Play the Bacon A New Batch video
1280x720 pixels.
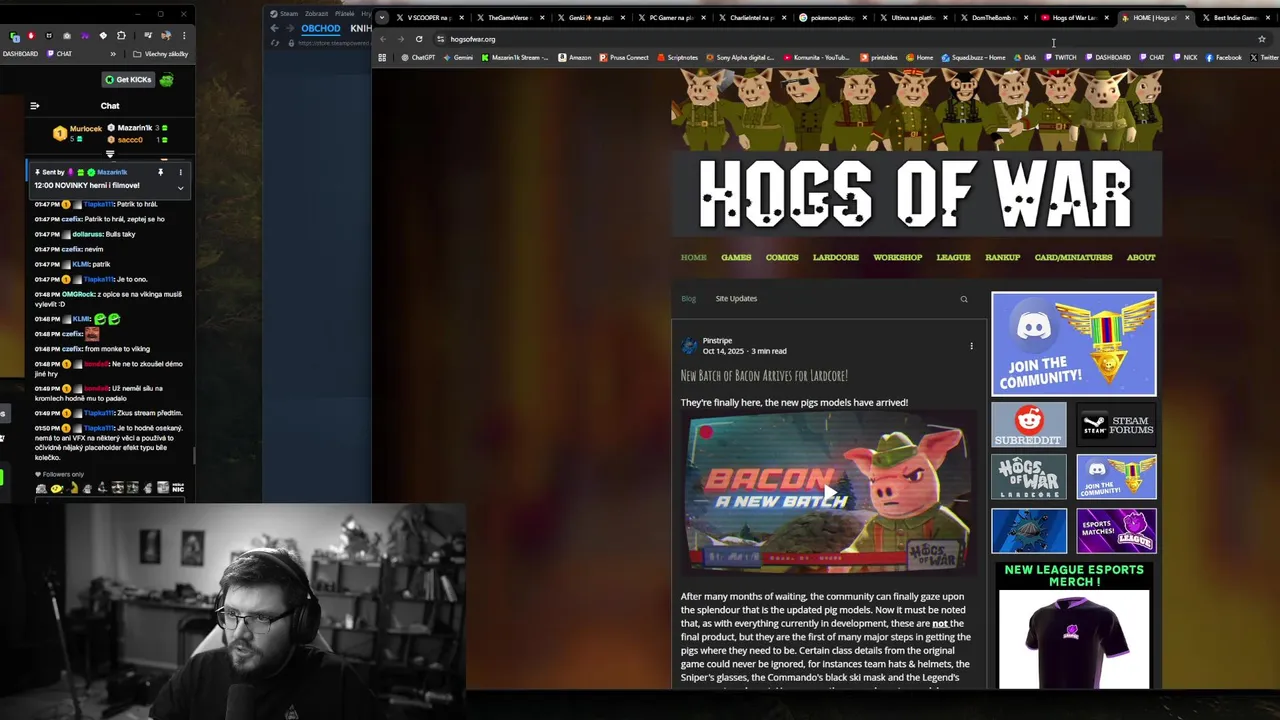[829, 493]
